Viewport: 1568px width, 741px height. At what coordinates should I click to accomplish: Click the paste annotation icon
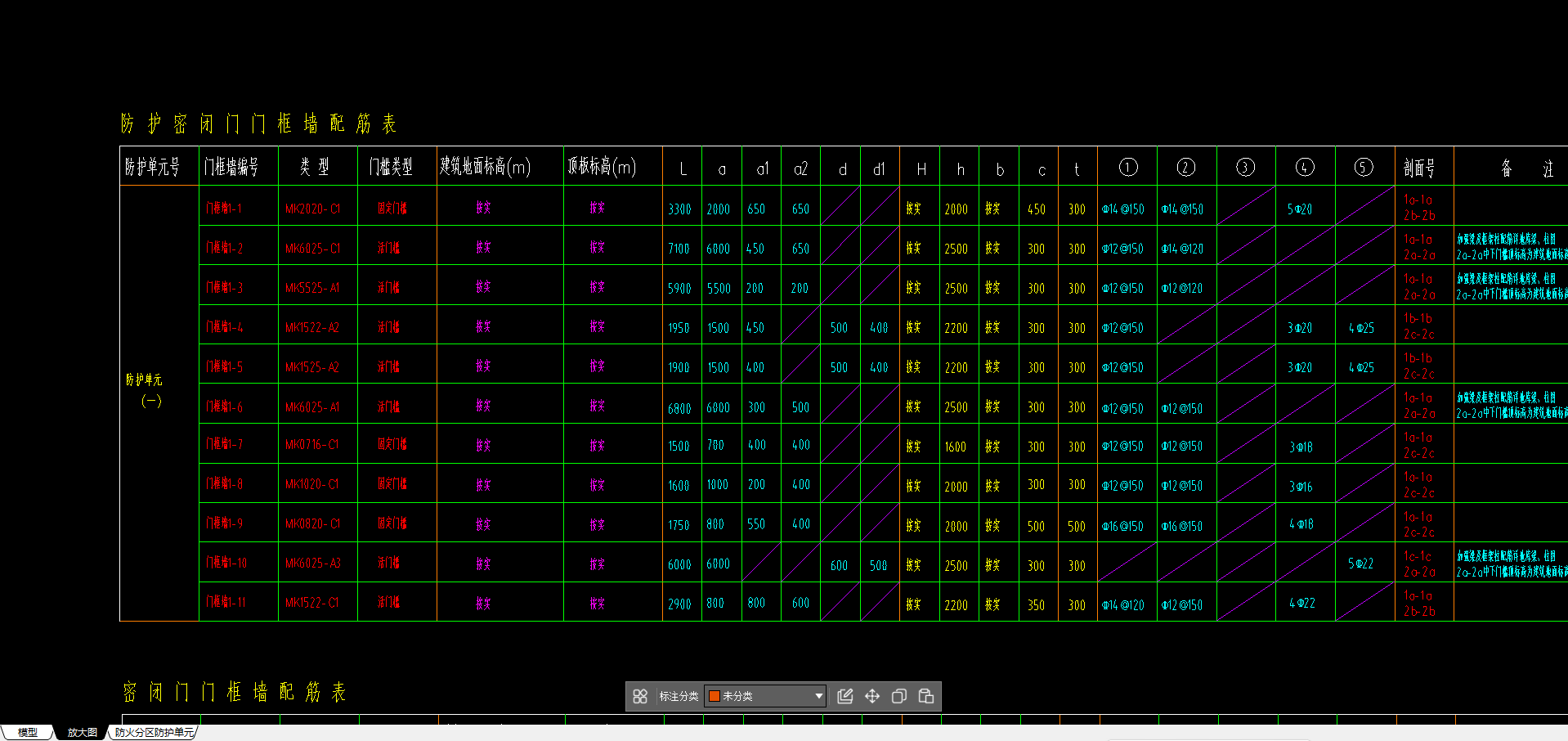click(926, 696)
